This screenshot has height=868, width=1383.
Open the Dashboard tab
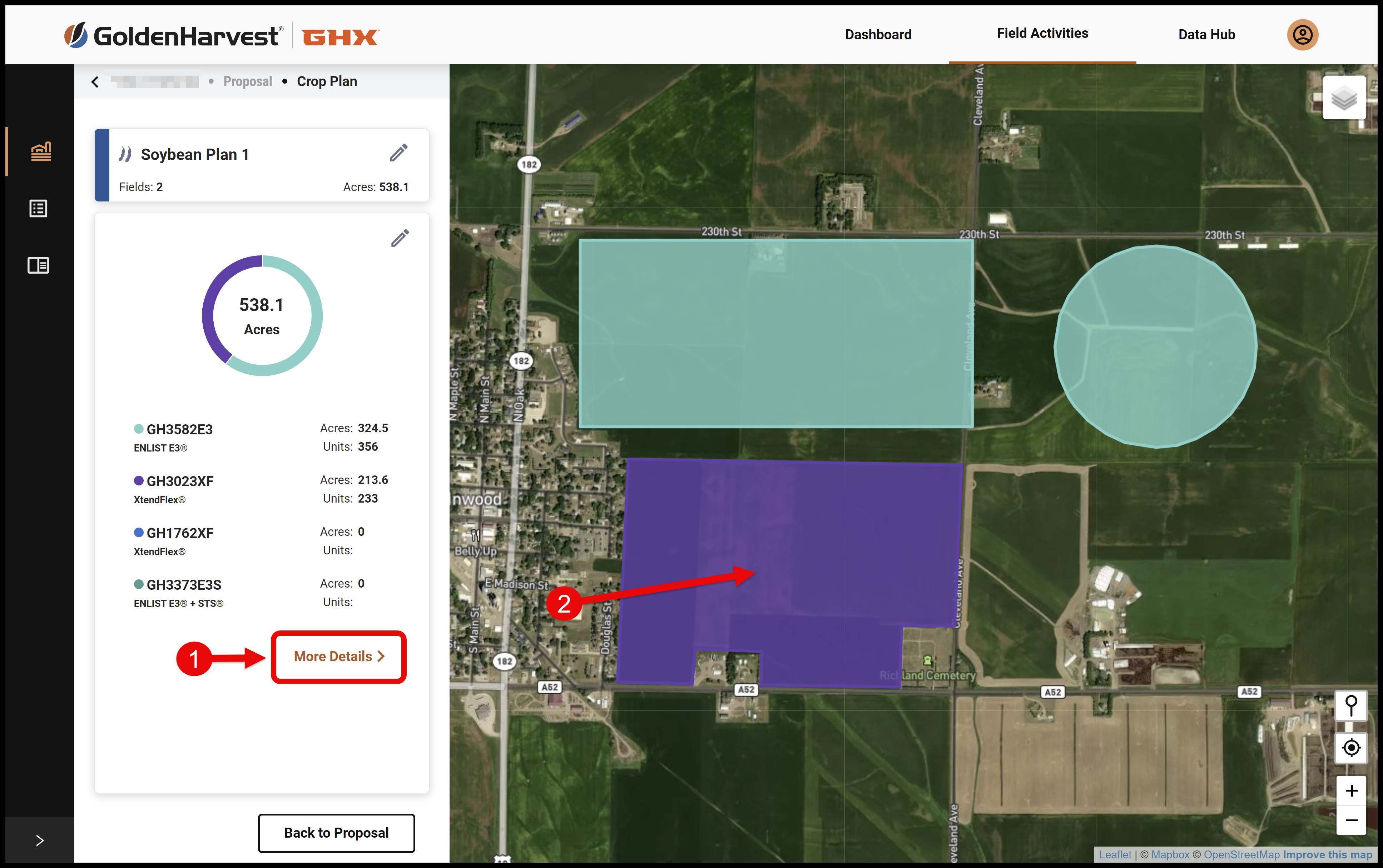click(878, 35)
